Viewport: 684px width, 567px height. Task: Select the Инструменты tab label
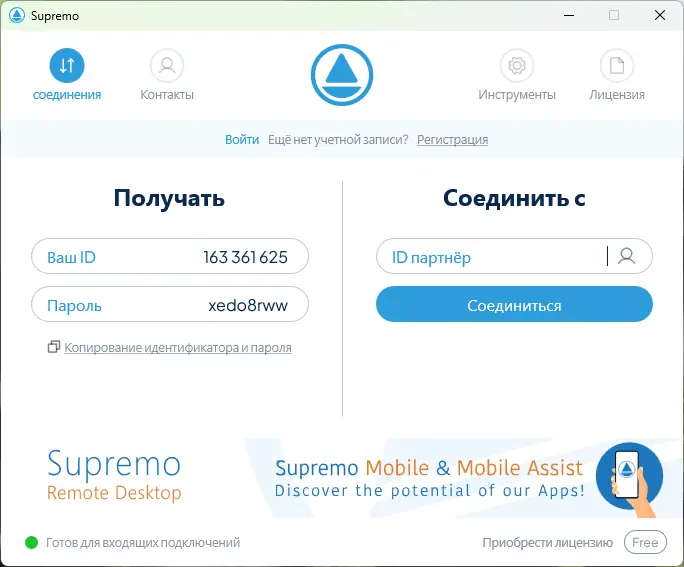517,95
